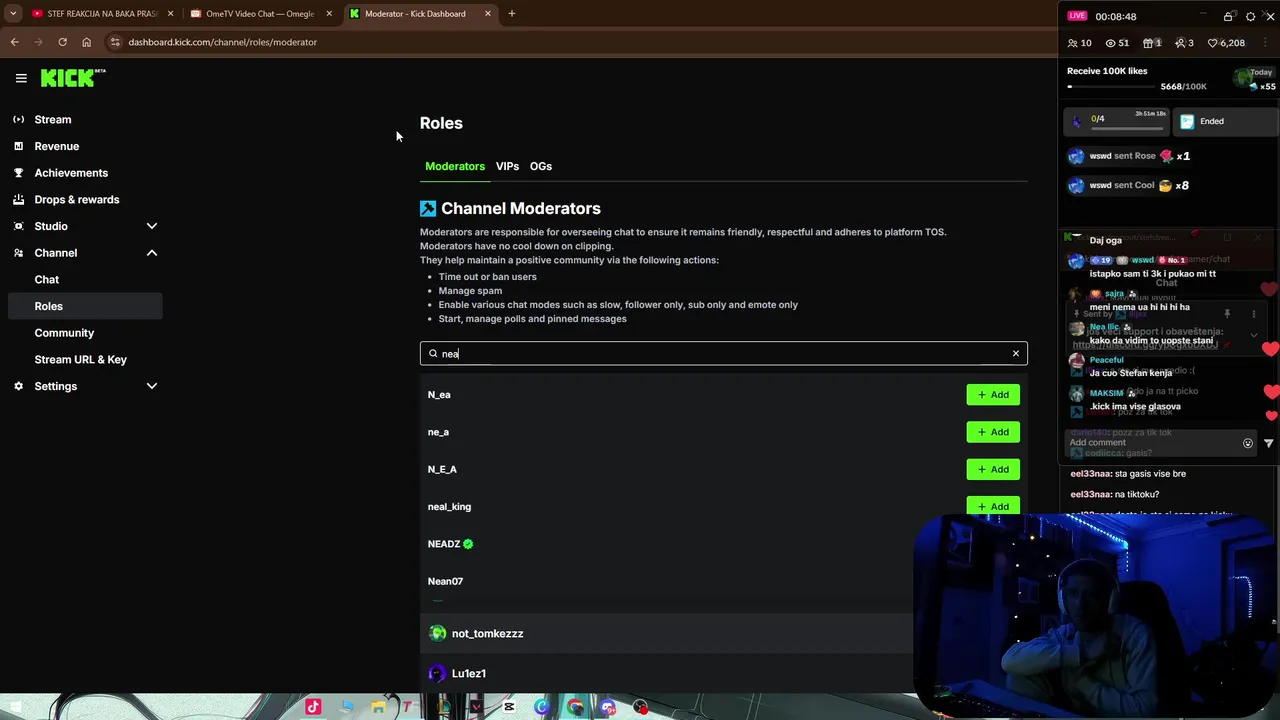Open Achievements in the sidebar

71,173
